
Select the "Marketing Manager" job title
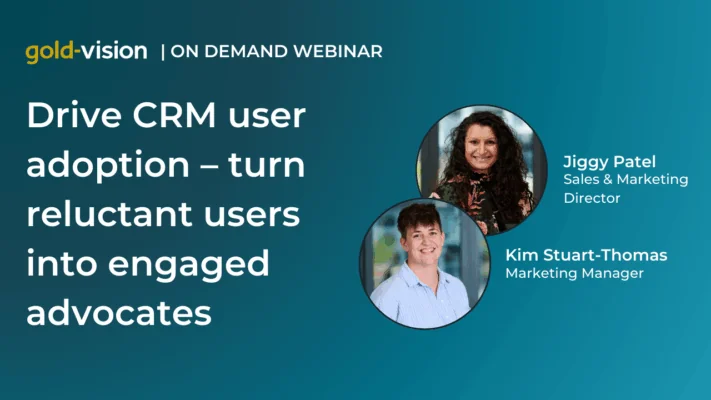[571, 273]
